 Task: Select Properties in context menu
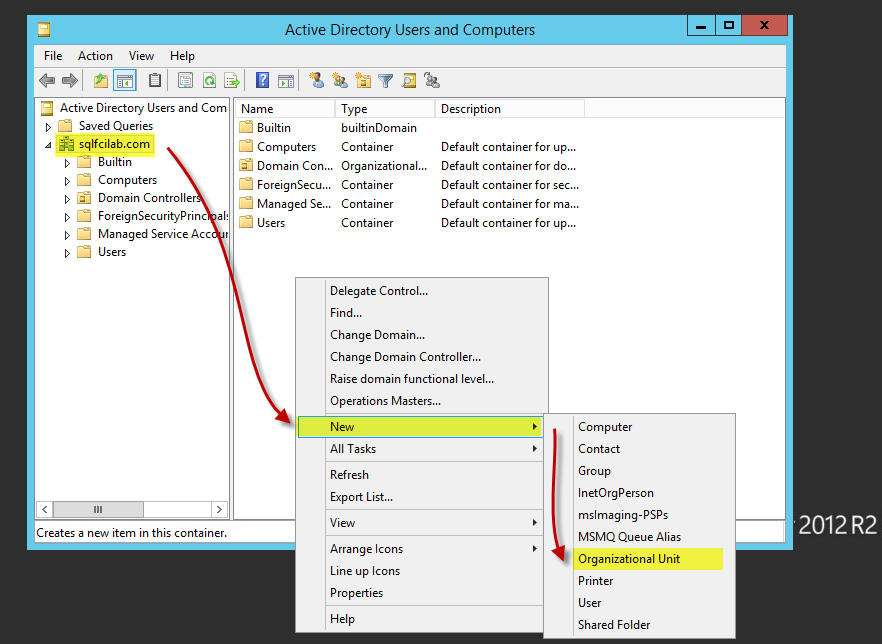420,592
